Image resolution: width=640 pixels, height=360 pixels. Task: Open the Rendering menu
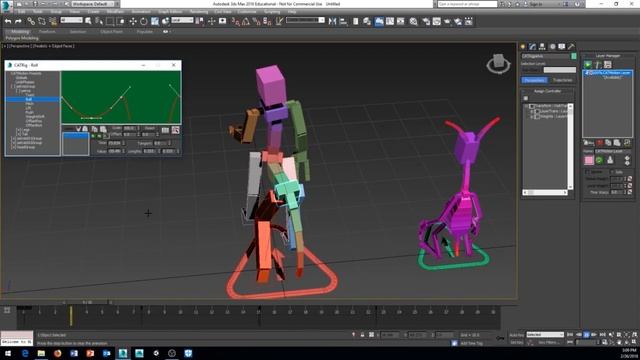[x=199, y=12]
